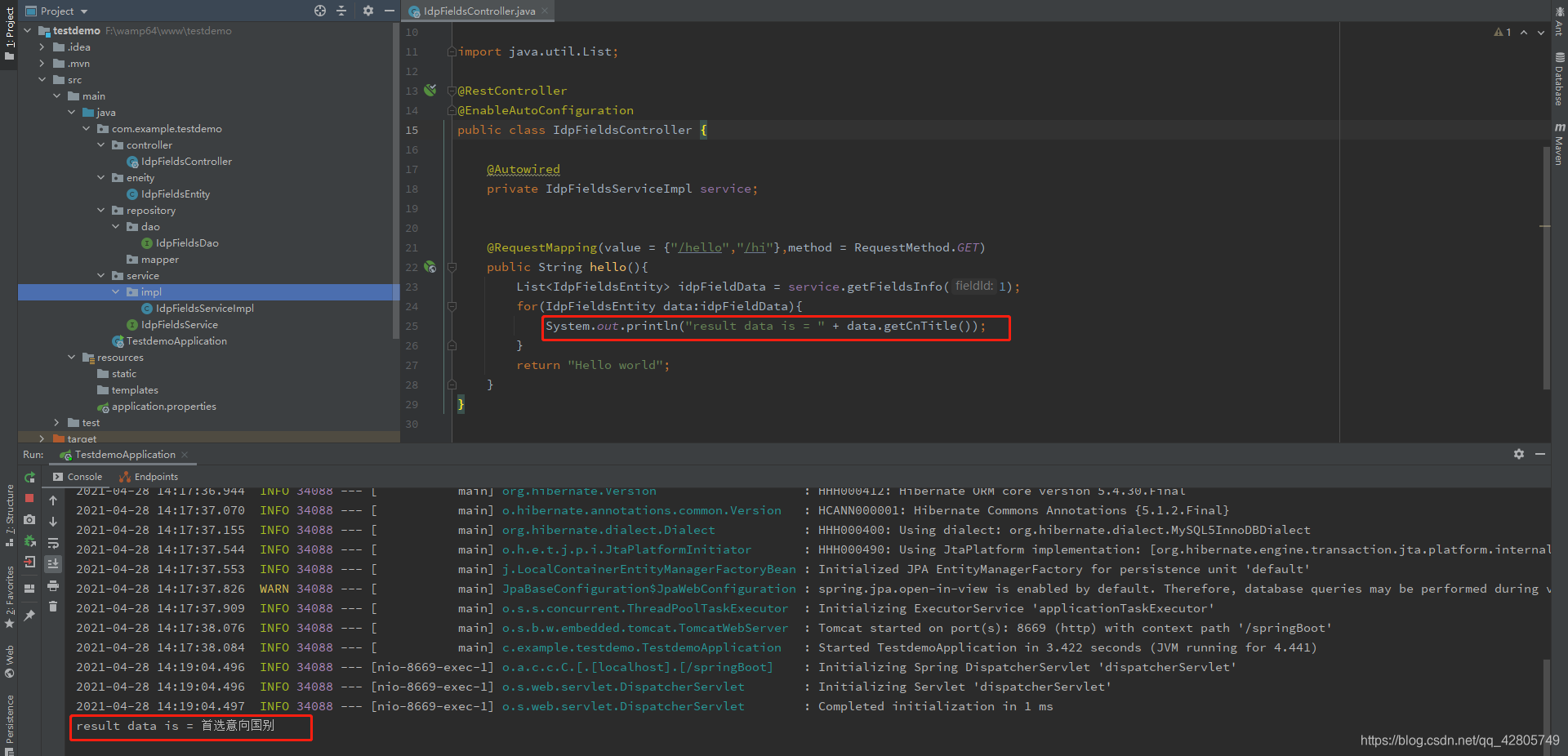The image size is (1568, 756).
Task: Collapse all in Project tree
Action: click(x=341, y=11)
